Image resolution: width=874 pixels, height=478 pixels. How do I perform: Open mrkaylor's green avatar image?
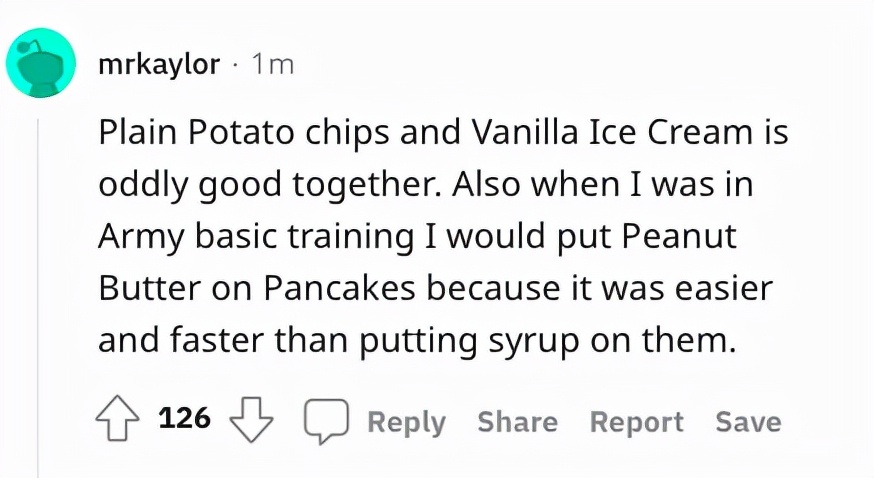[x=41, y=65]
